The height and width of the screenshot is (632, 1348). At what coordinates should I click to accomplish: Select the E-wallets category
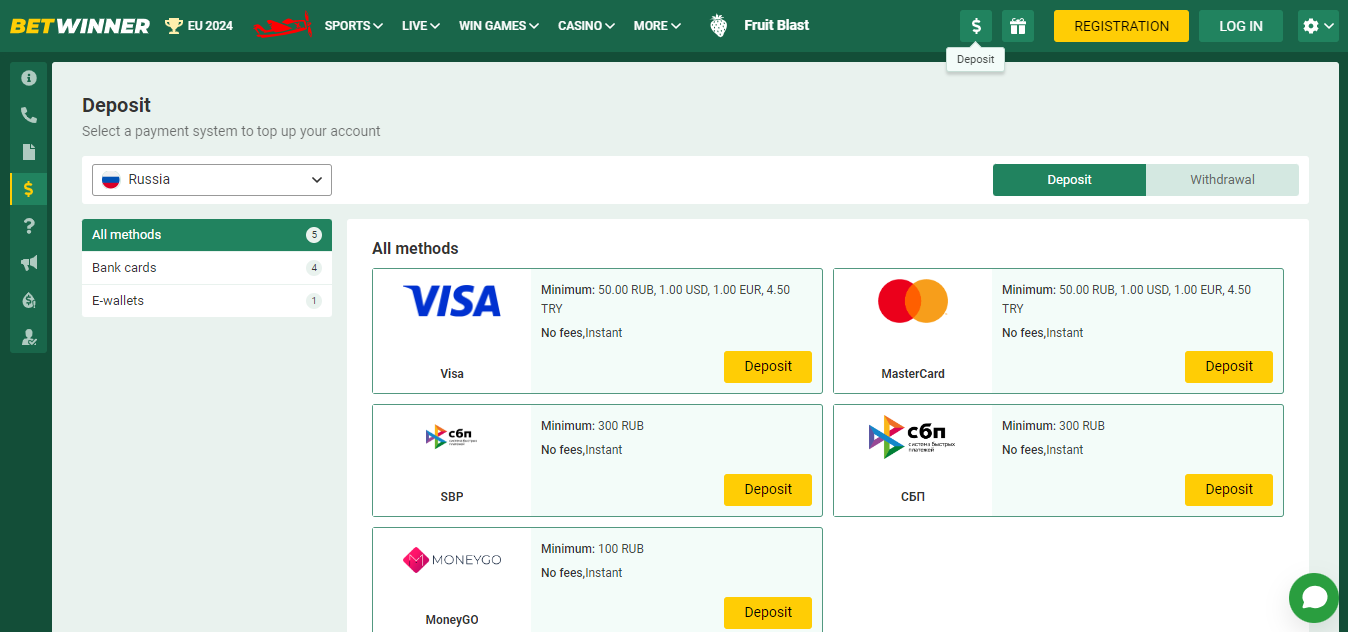(206, 301)
